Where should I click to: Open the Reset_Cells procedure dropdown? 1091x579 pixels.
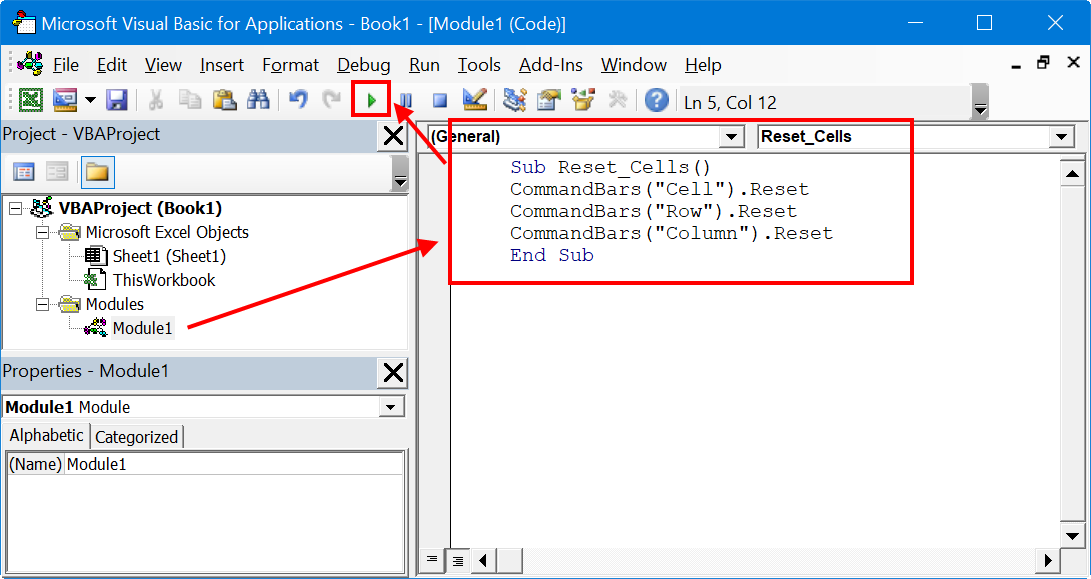coord(1063,136)
